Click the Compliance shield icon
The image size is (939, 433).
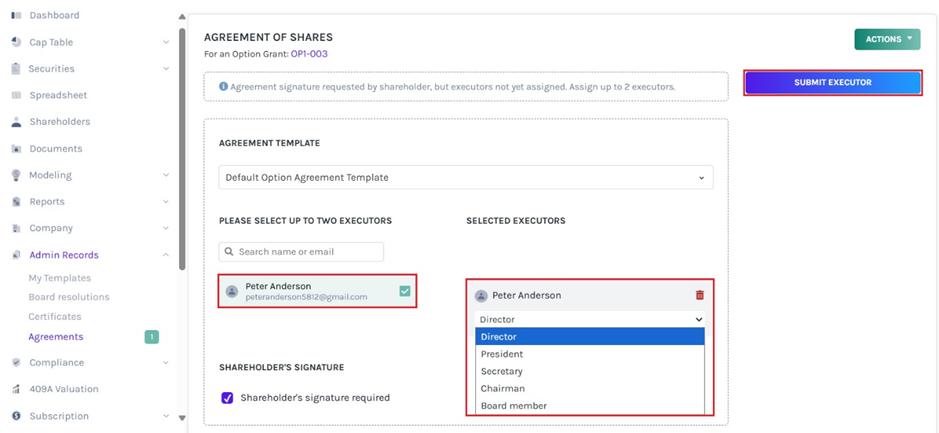[x=16, y=362]
